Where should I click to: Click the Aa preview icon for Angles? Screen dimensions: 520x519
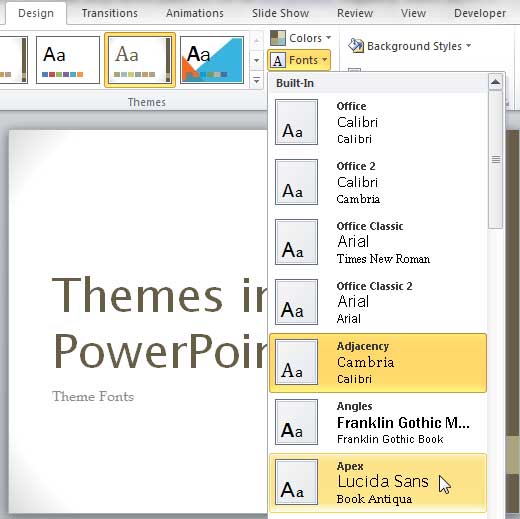click(x=296, y=422)
